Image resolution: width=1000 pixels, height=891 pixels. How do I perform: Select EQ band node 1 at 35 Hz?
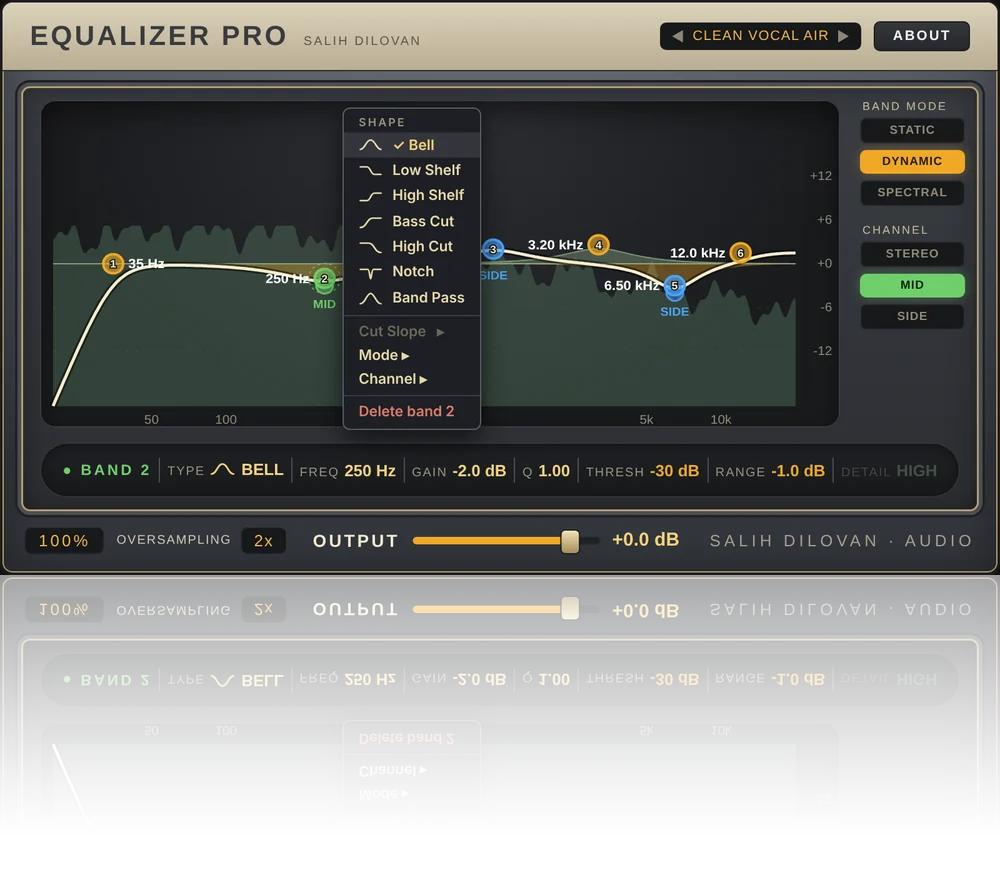(113, 263)
